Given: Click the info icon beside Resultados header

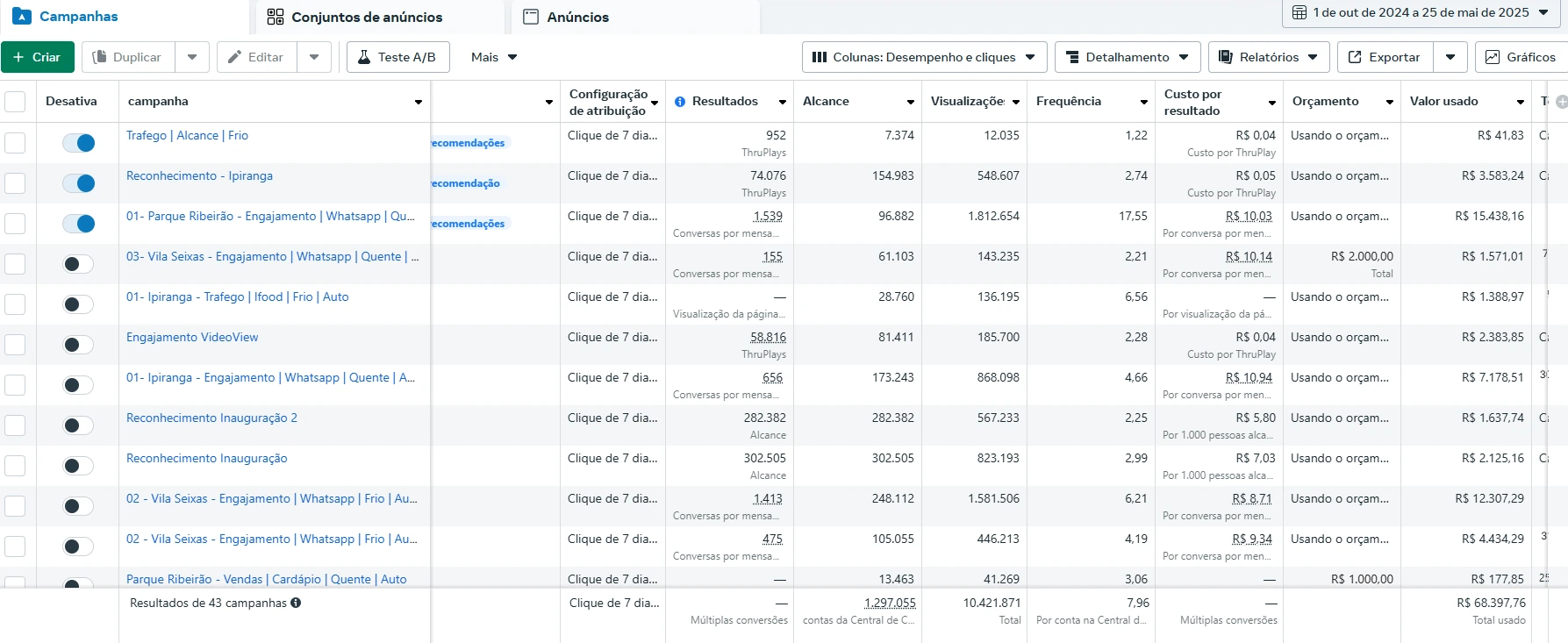Looking at the screenshot, I should [680, 102].
